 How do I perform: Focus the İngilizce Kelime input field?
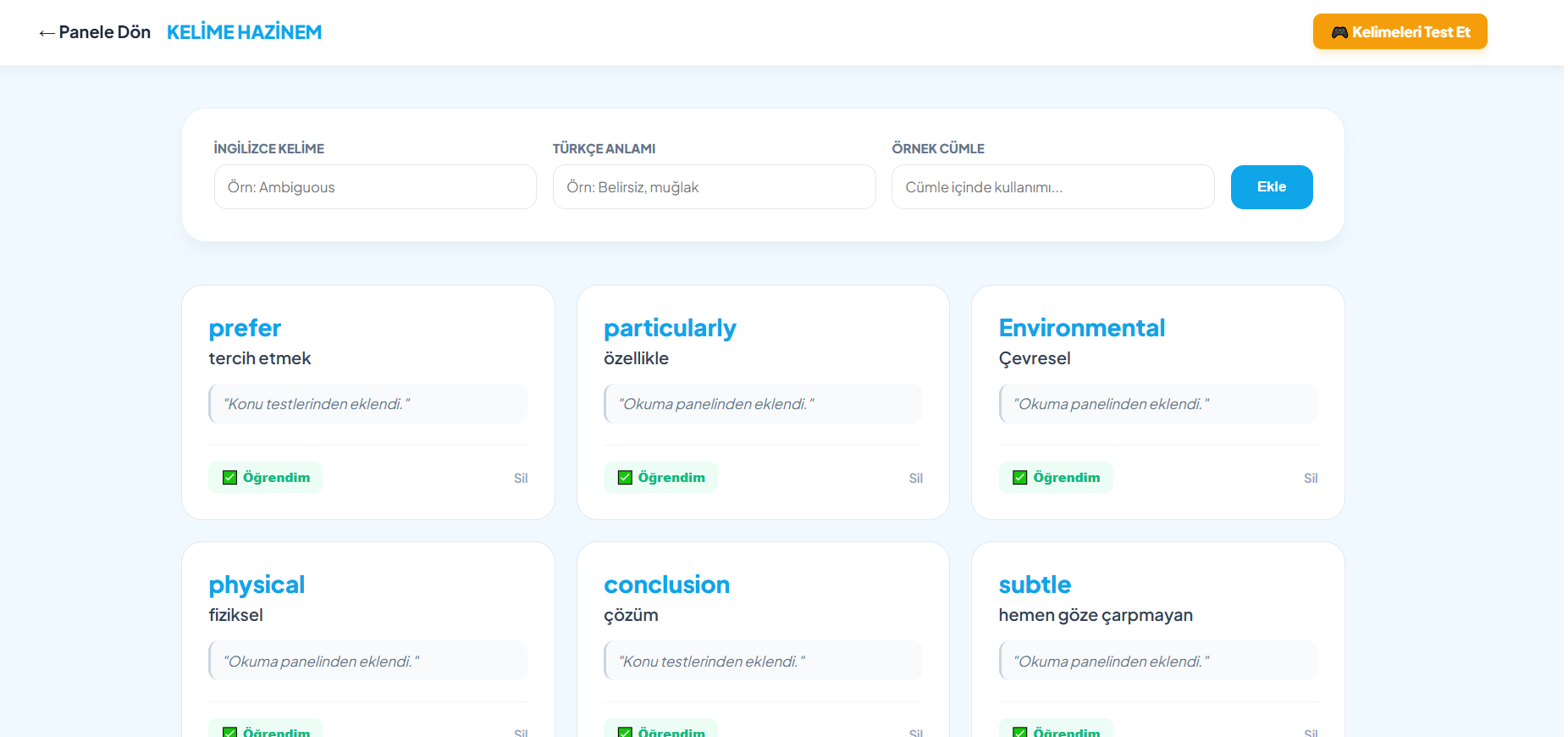pos(375,187)
